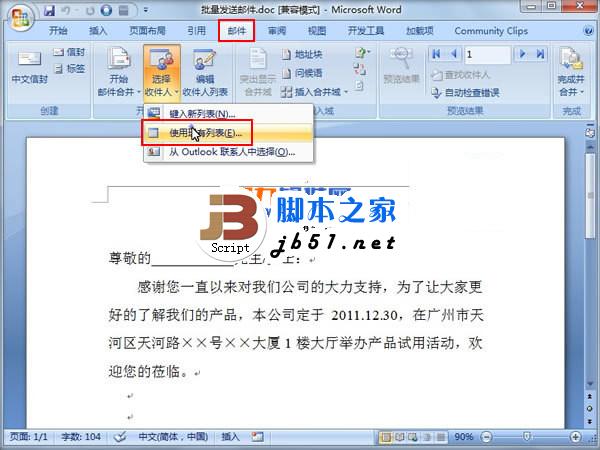Click the 90% zoom level button

[464, 437]
